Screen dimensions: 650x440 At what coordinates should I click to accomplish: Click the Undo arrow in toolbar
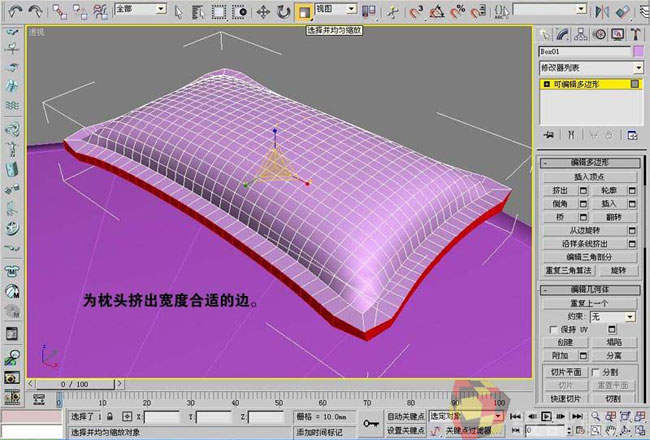coord(15,12)
